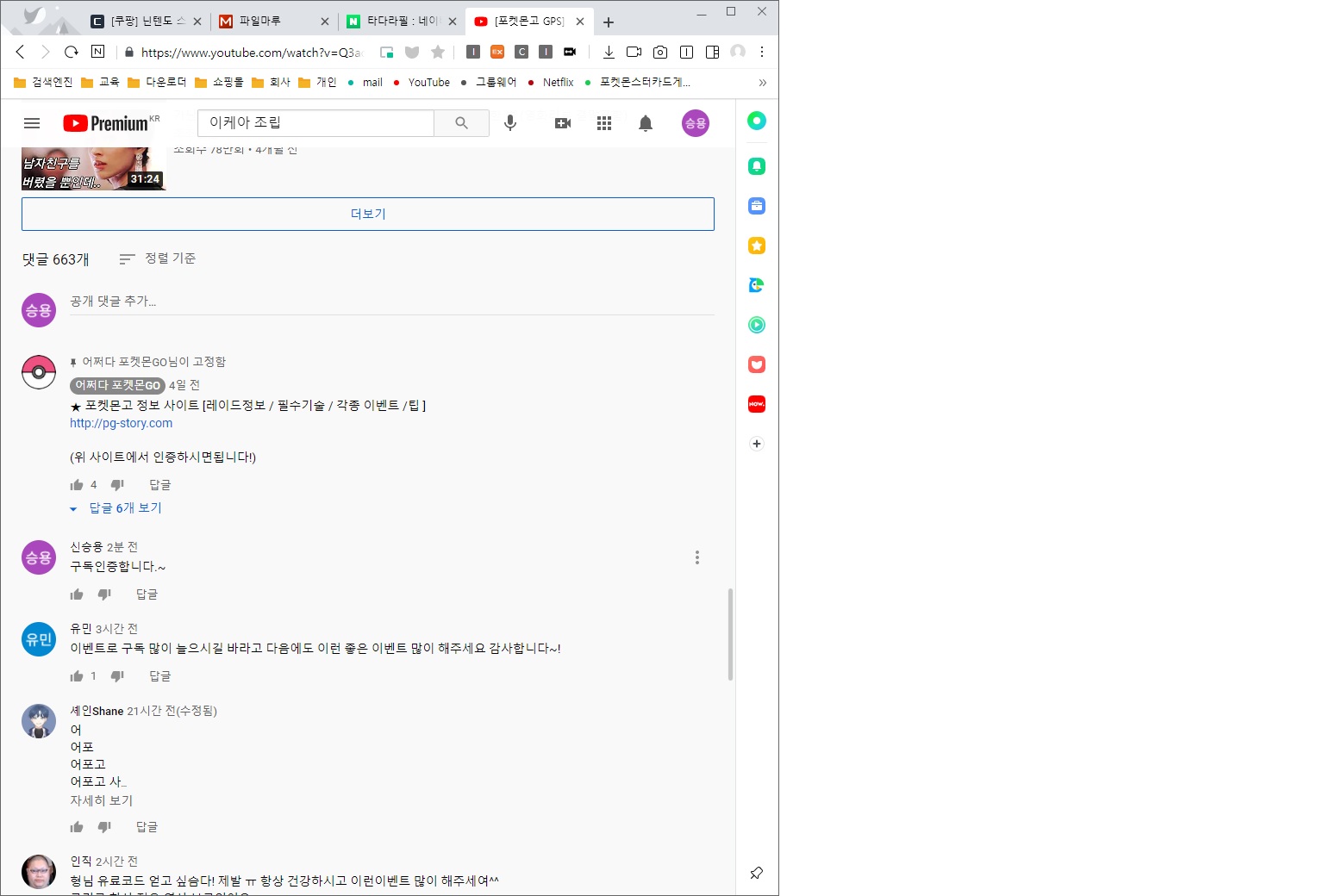Open the pg-story.com link
The height and width of the screenshot is (896, 1324).
click(122, 423)
